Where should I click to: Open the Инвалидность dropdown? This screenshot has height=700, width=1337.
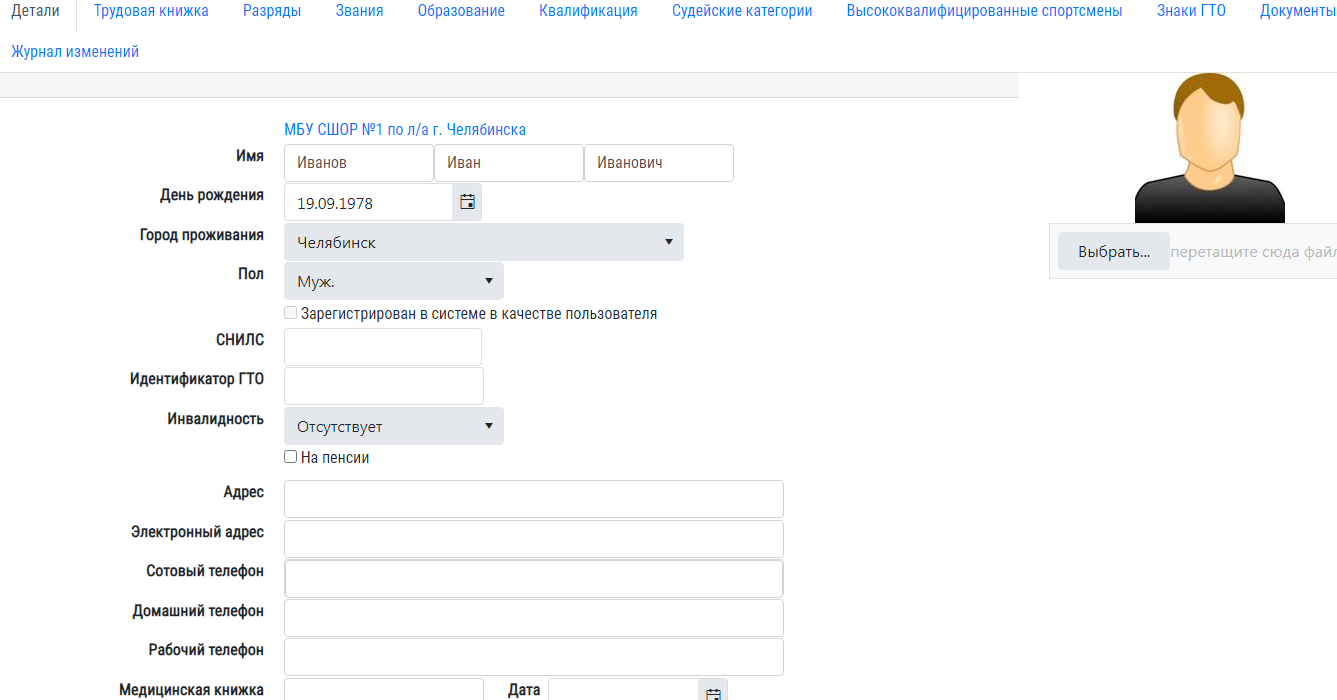tap(394, 426)
